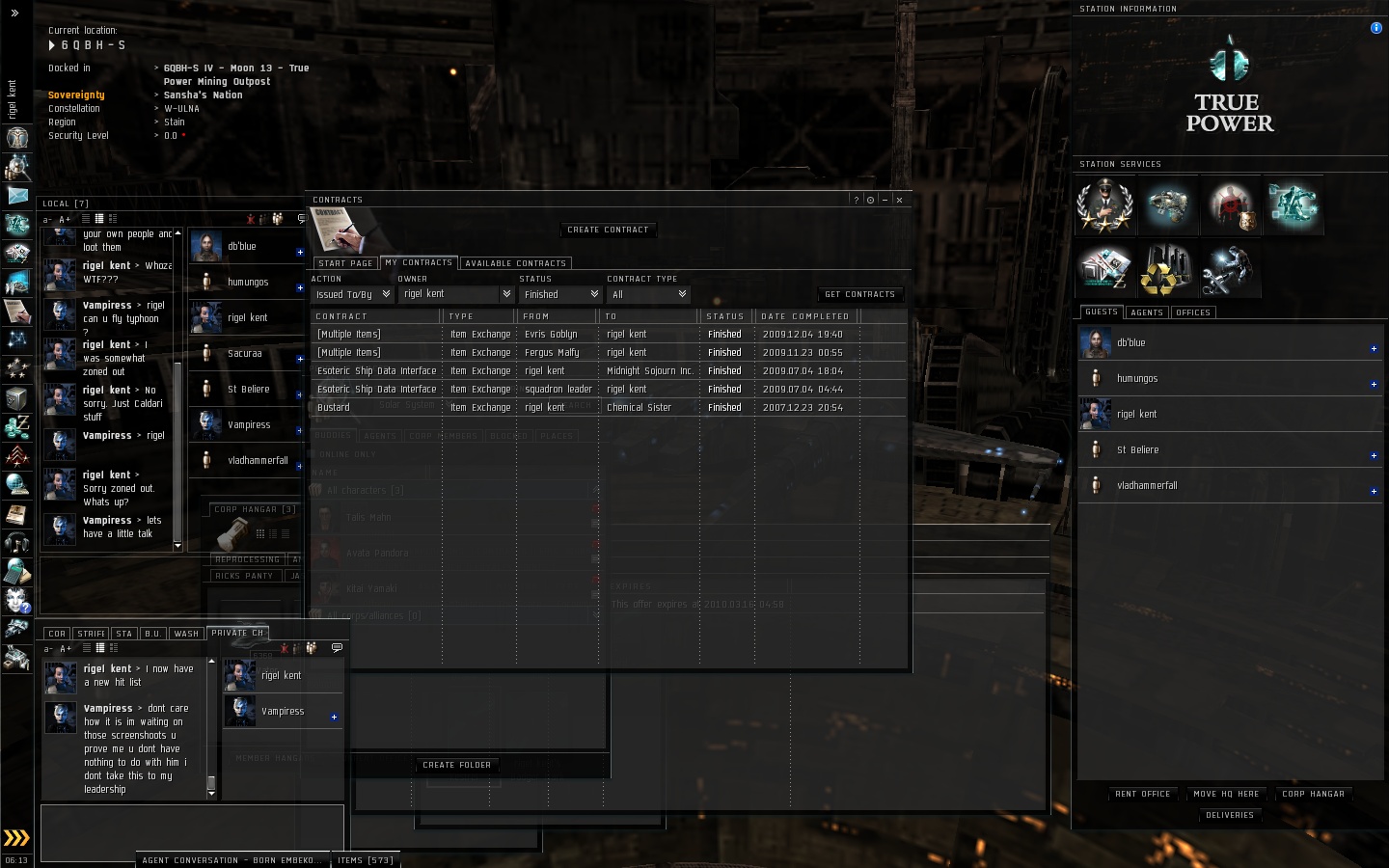This screenshot has height=868, width=1389.
Task: Switch to the Offices tab in station panel
Action: 1193,312
